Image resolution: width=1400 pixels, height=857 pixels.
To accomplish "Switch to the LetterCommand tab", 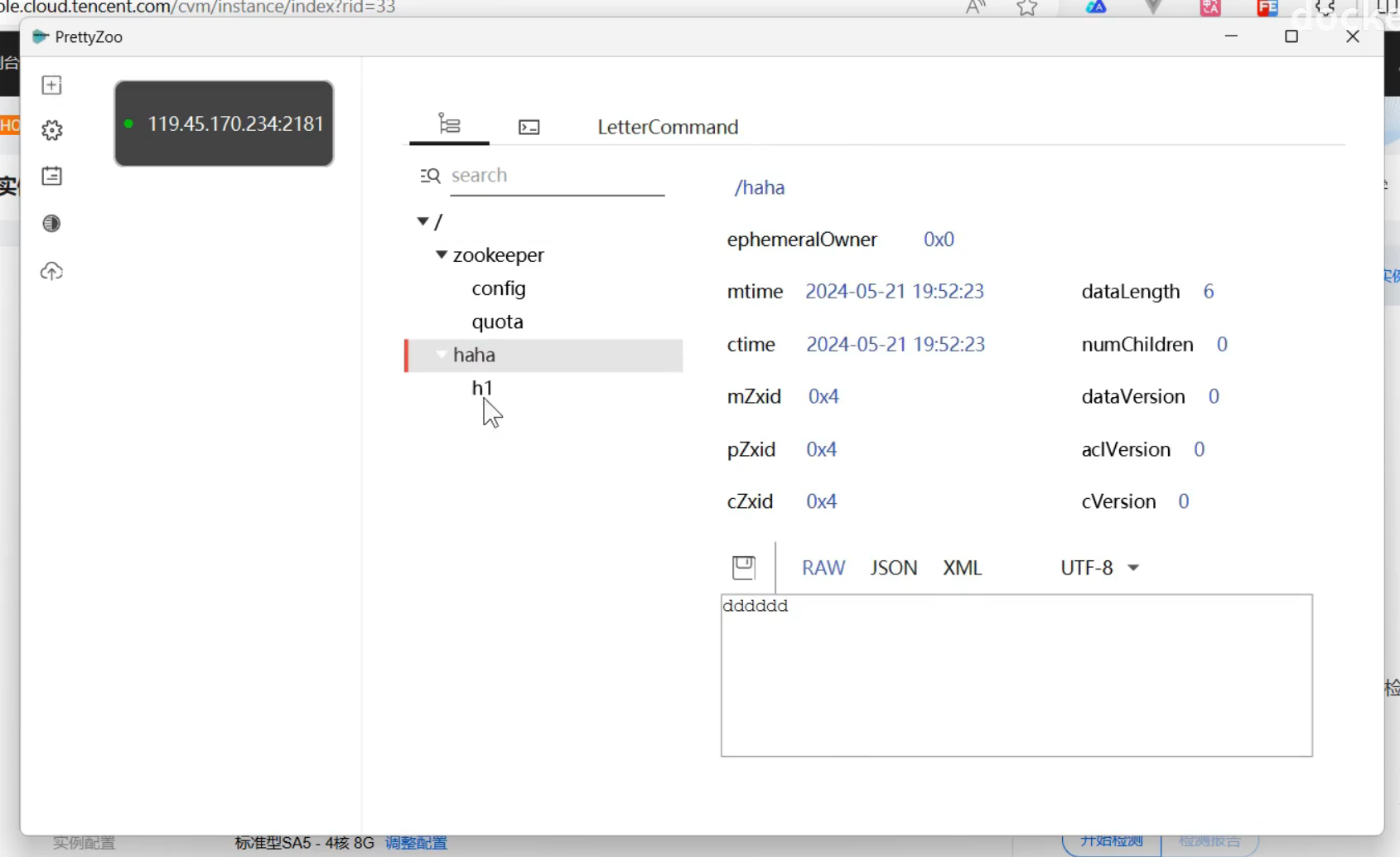I will click(x=668, y=127).
